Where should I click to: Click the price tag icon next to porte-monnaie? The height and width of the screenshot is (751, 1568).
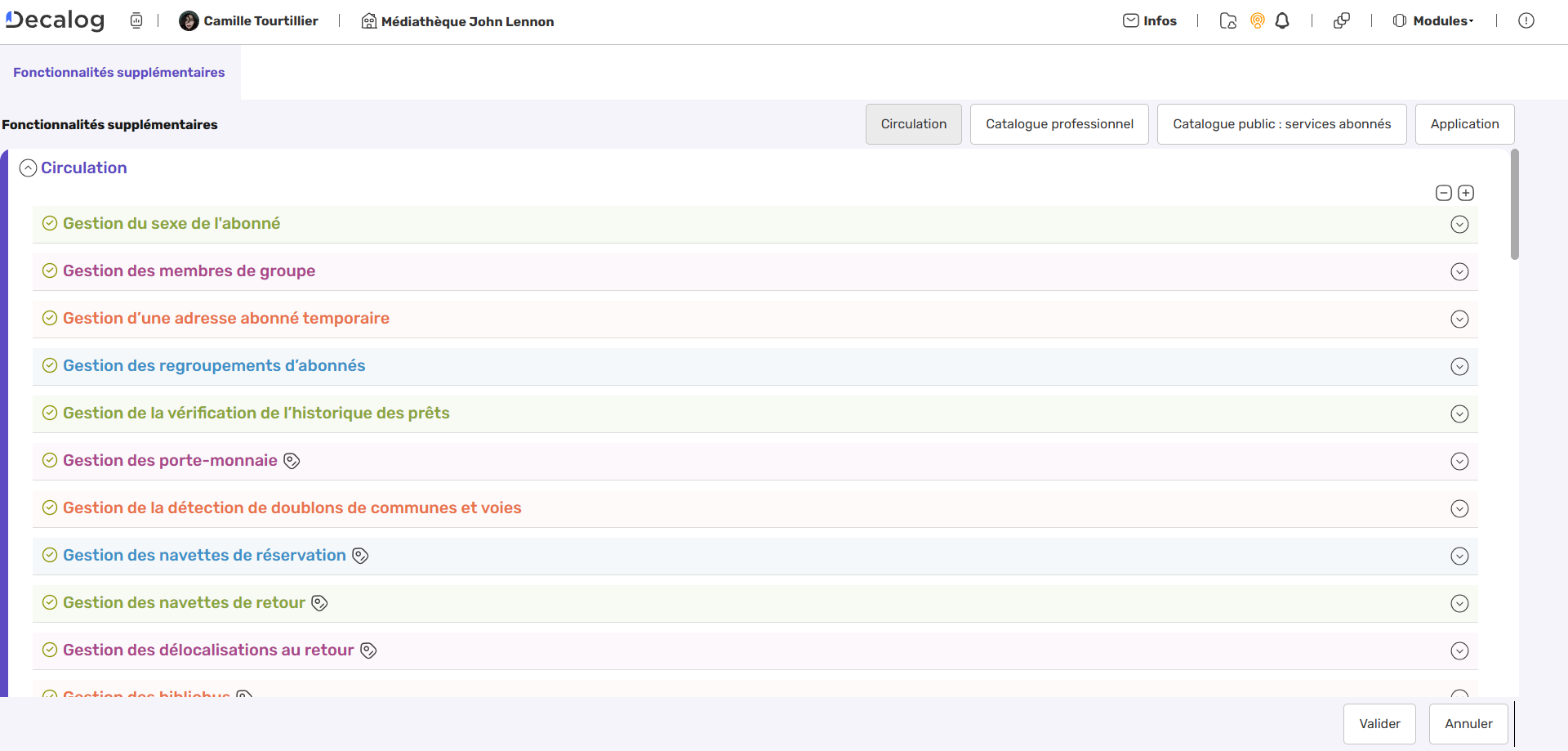coord(292,461)
